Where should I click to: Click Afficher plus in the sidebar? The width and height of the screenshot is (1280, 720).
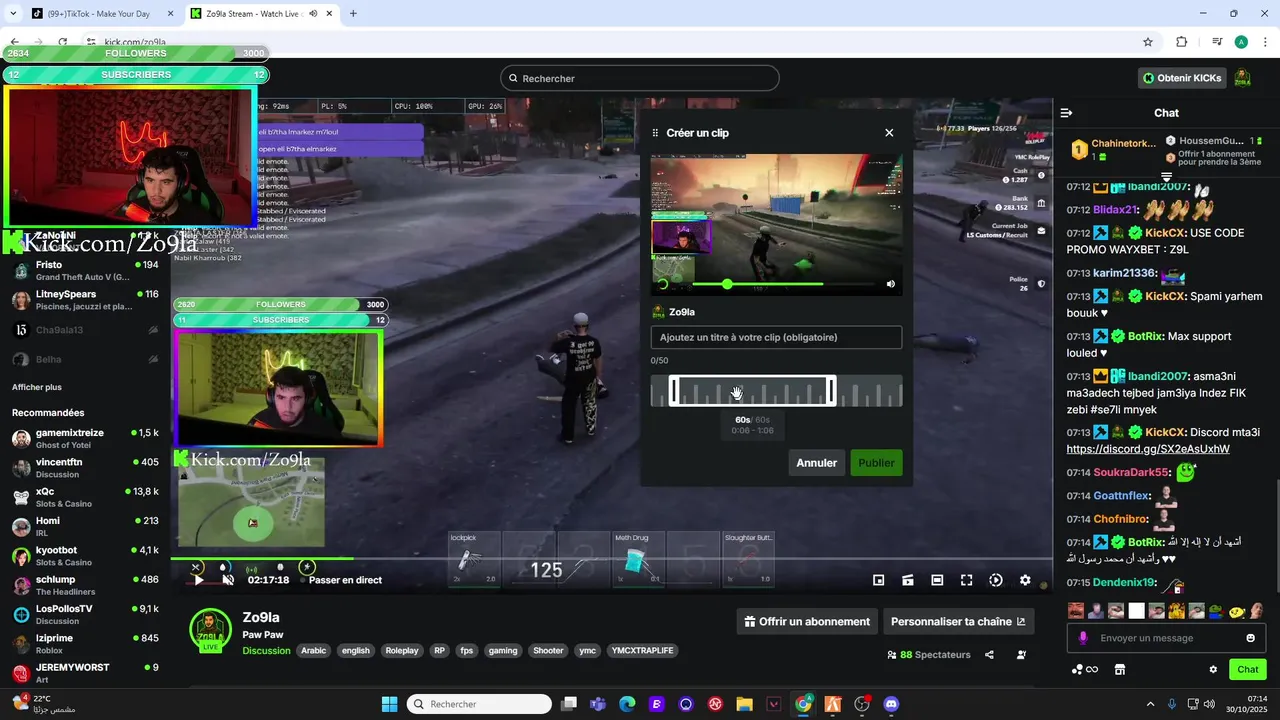pos(37,387)
